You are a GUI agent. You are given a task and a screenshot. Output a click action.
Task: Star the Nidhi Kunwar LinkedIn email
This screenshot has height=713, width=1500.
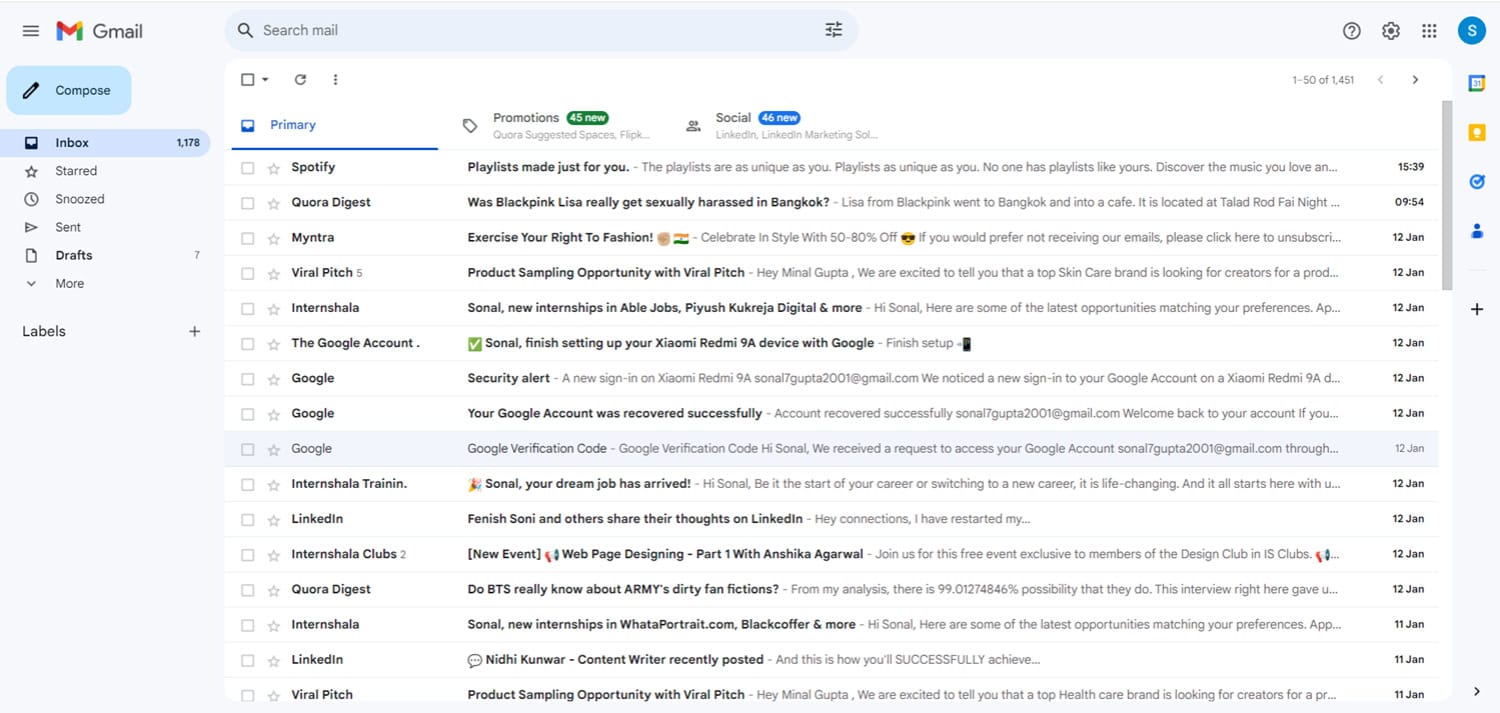coord(274,661)
